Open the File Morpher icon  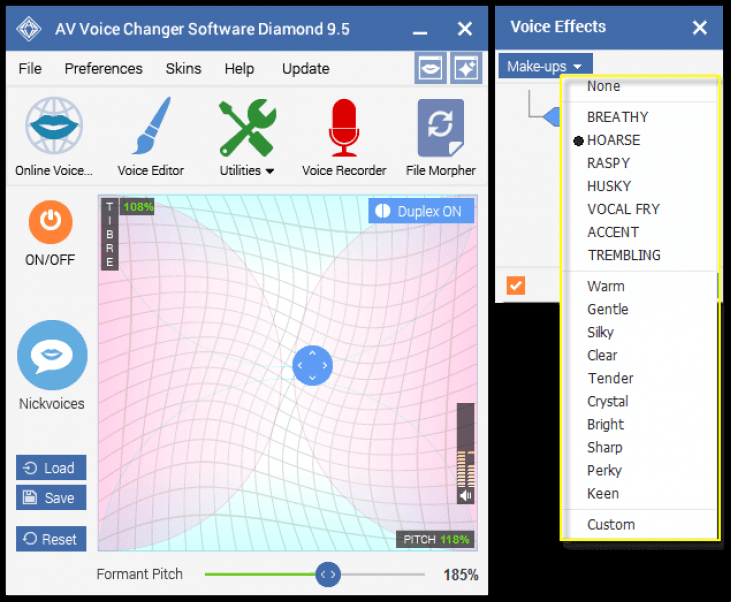pos(441,127)
